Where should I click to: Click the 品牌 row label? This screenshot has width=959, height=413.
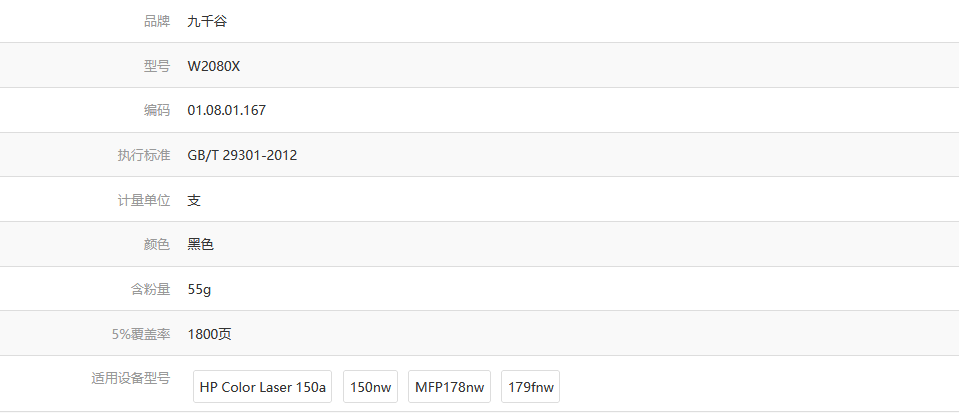(156, 21)
